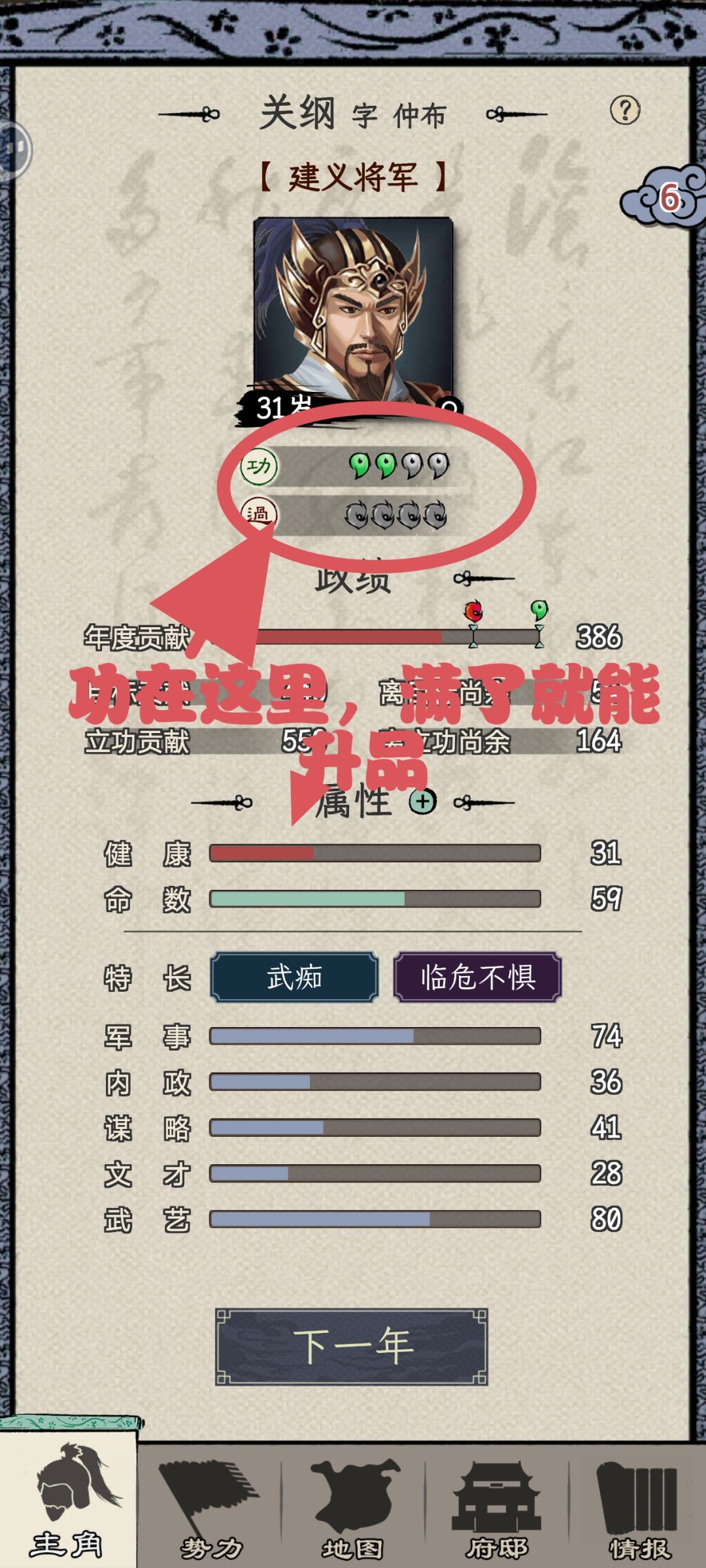Go to the 府邸 residence tab
Viewport: 706px width, 1568px height.
coord(497,1509)
